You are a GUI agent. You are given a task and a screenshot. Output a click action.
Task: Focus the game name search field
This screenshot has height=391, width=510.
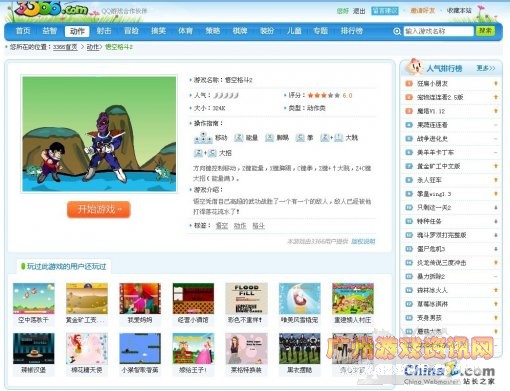pos(438,31)
